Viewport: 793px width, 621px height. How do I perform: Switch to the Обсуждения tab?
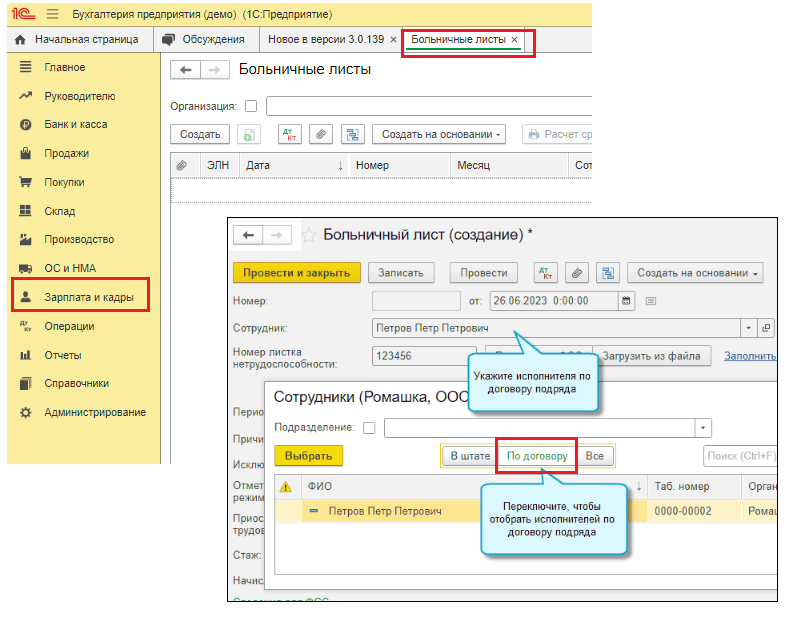click(204, 39)
